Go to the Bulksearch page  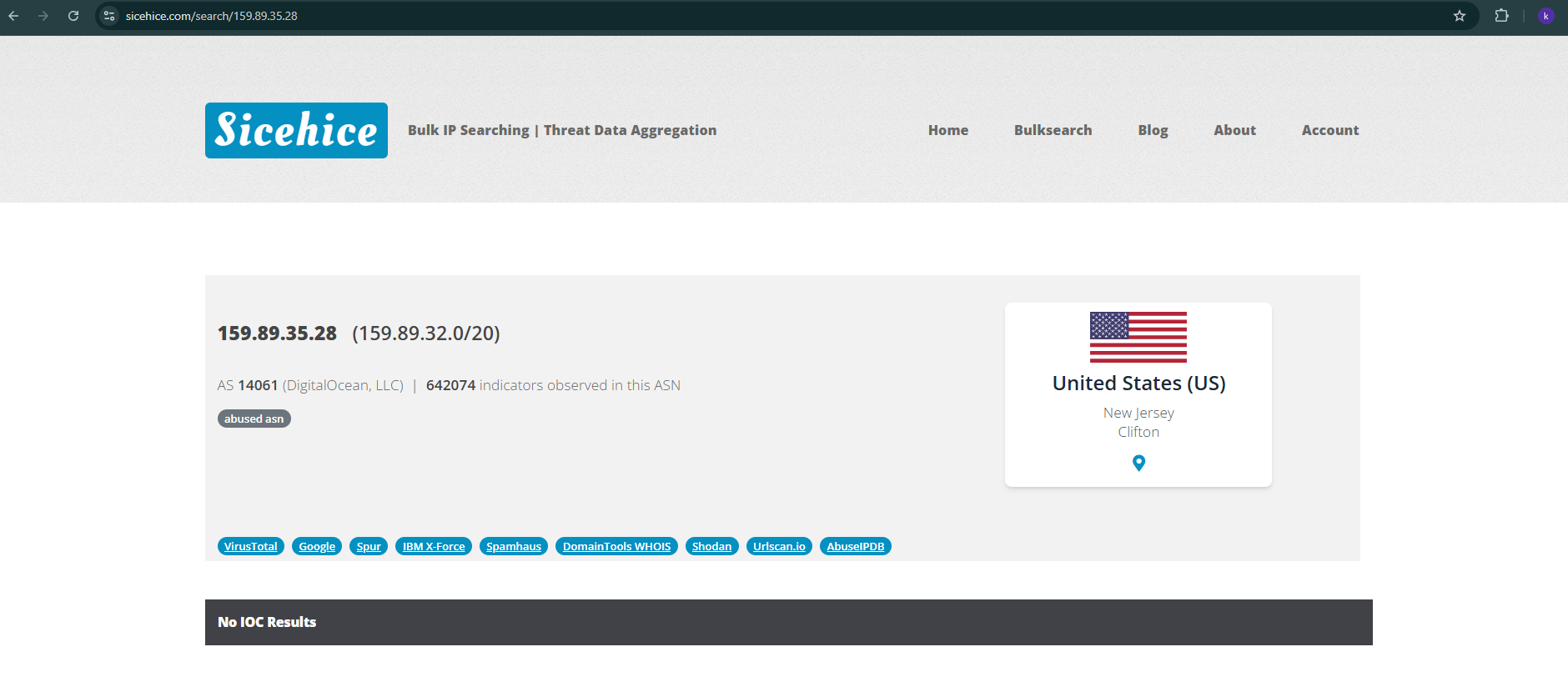tap(1053, 130)
